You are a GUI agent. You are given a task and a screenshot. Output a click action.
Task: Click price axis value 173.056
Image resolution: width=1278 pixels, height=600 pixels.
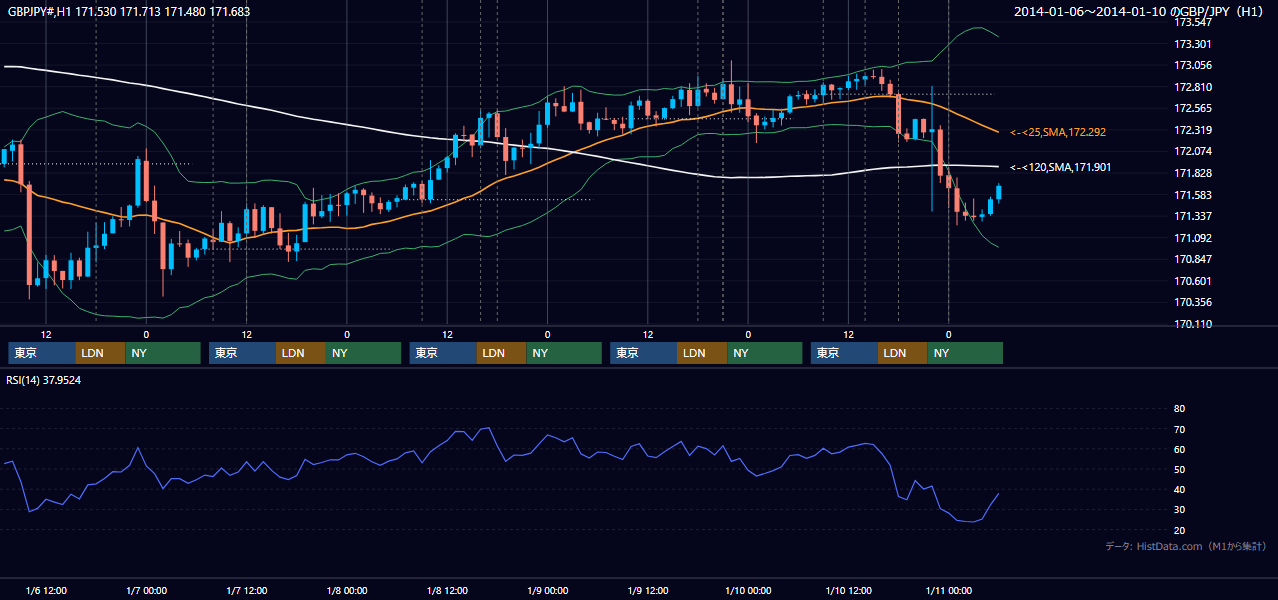1192,65
